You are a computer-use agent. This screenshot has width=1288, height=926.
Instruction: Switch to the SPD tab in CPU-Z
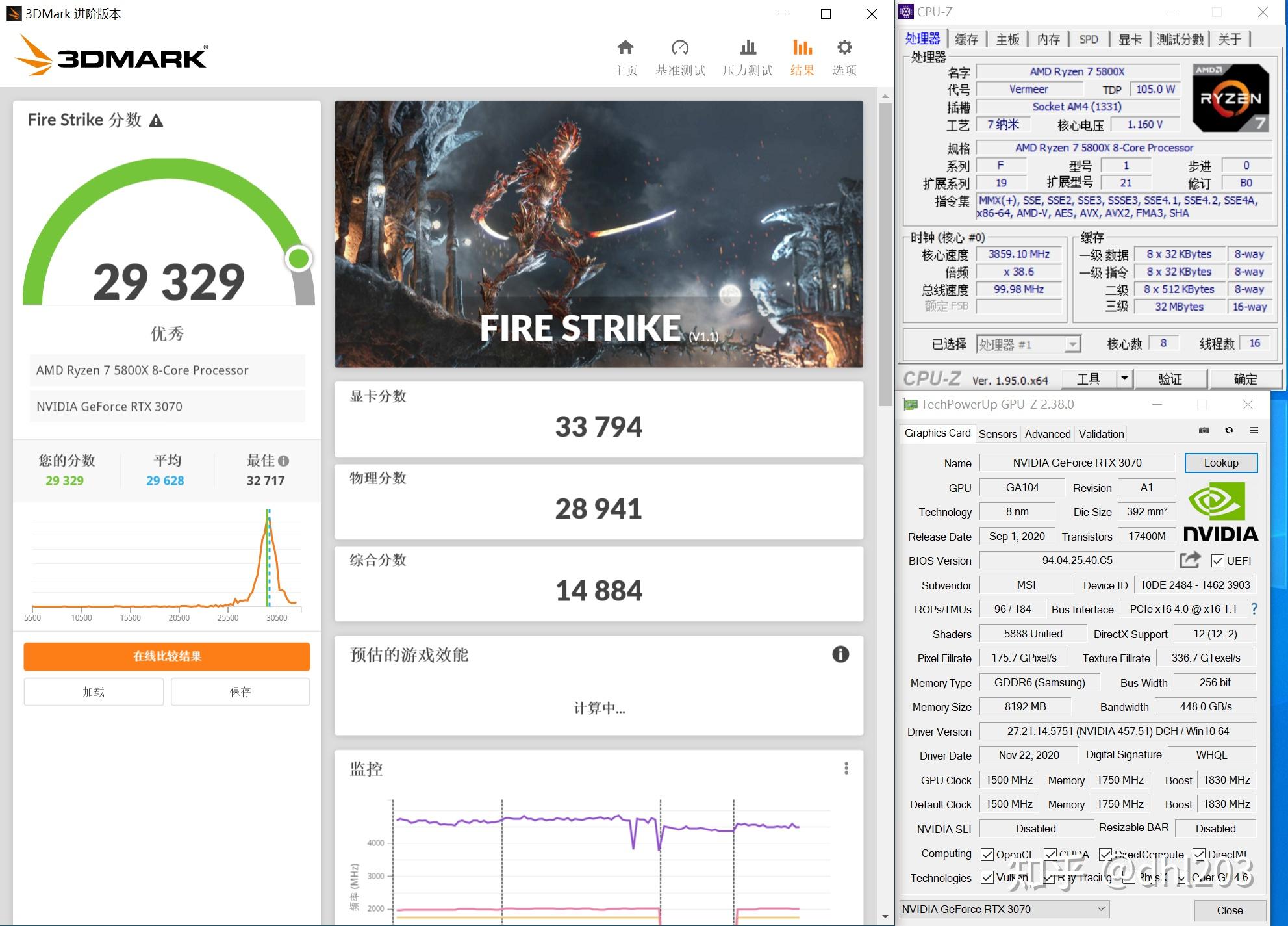pos(1089,39)
